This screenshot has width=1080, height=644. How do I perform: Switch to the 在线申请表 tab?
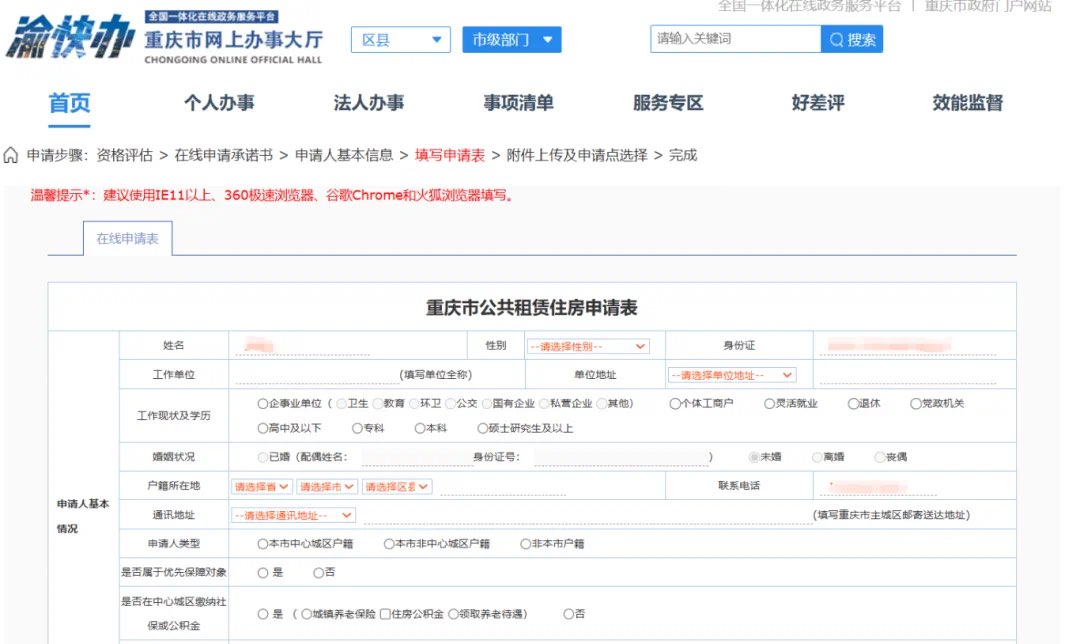pos(127,238)
